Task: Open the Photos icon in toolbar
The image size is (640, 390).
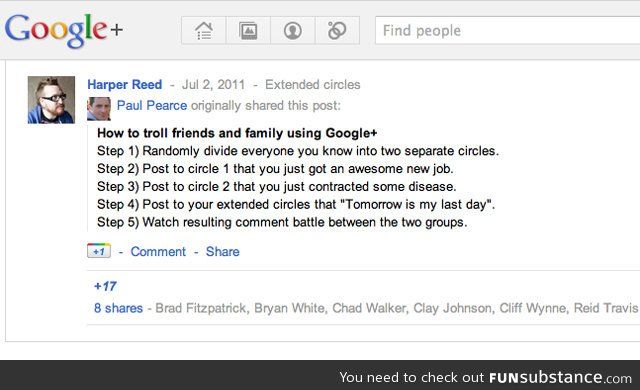Action: [x=248, y=31]
